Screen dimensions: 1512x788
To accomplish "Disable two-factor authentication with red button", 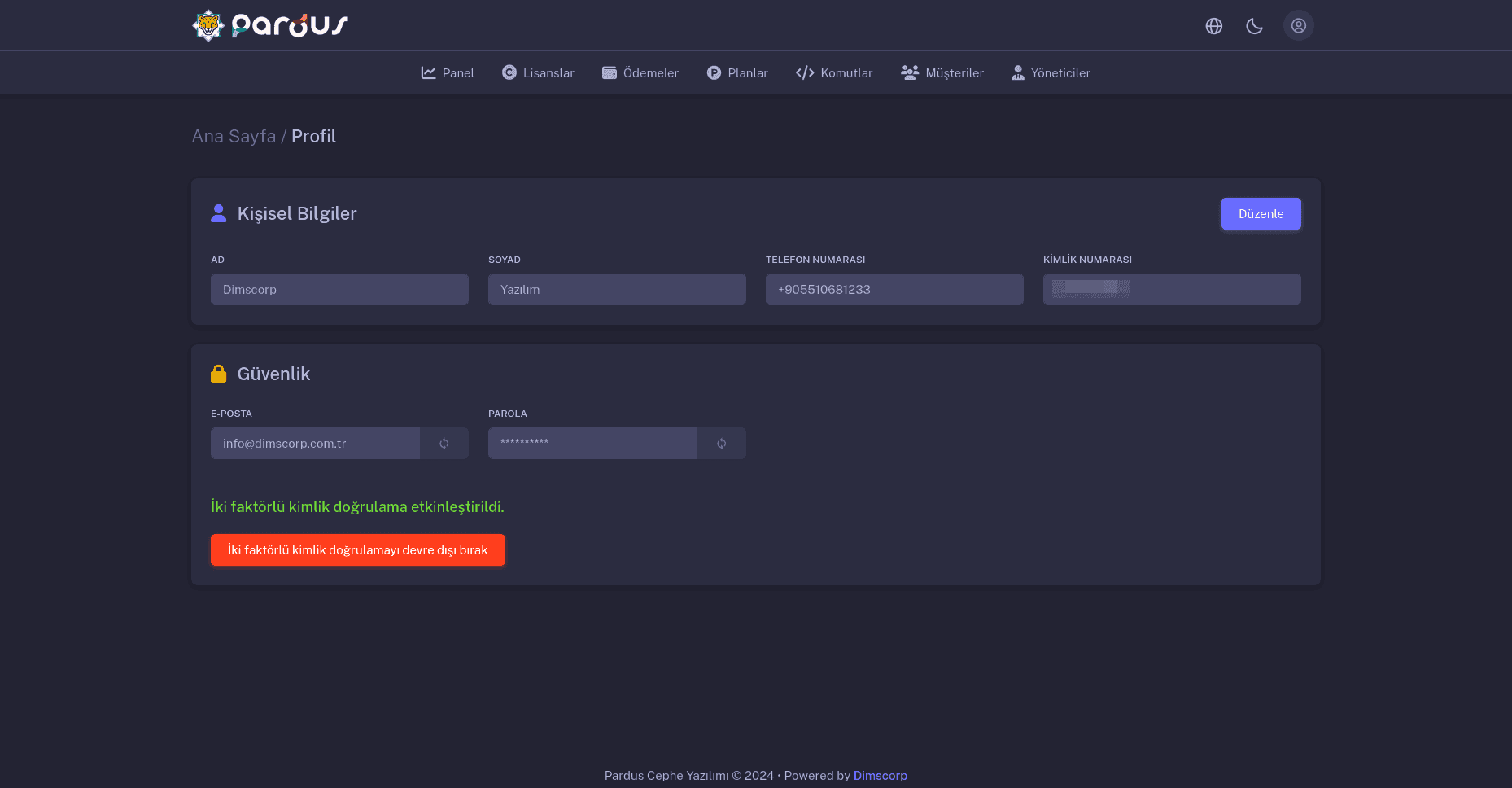I will coord(358,550).
